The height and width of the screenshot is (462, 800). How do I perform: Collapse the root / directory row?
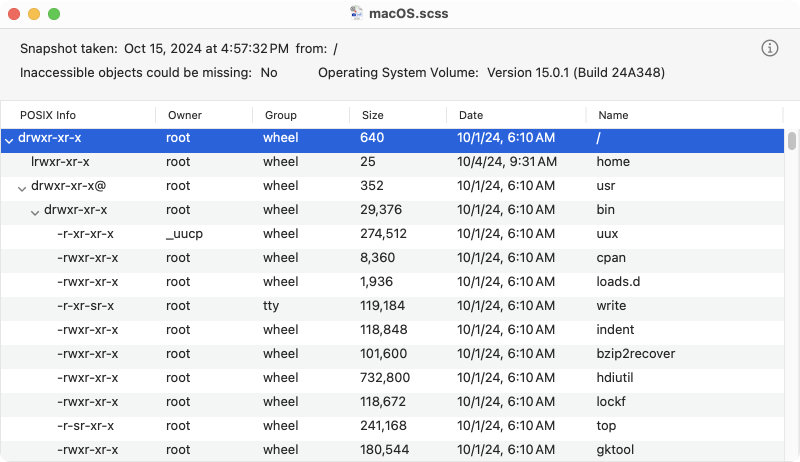[9, 139]
